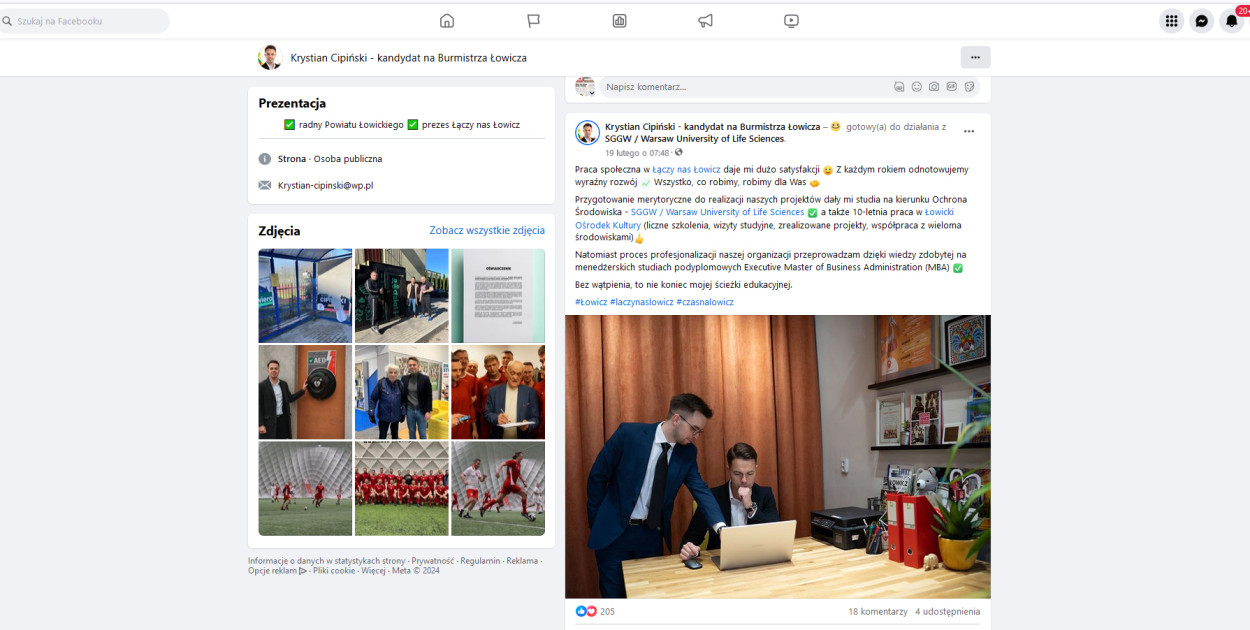Open photo of man signing paper in red
The width and height of the screenshot is (1250, 630).
(x=498, y=392)
